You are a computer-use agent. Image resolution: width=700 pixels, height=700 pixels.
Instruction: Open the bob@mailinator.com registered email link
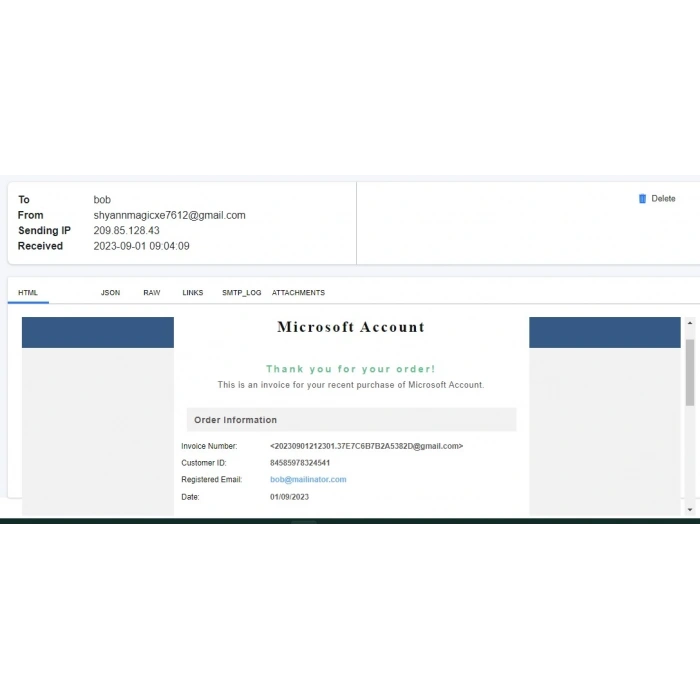click(308, 480)
